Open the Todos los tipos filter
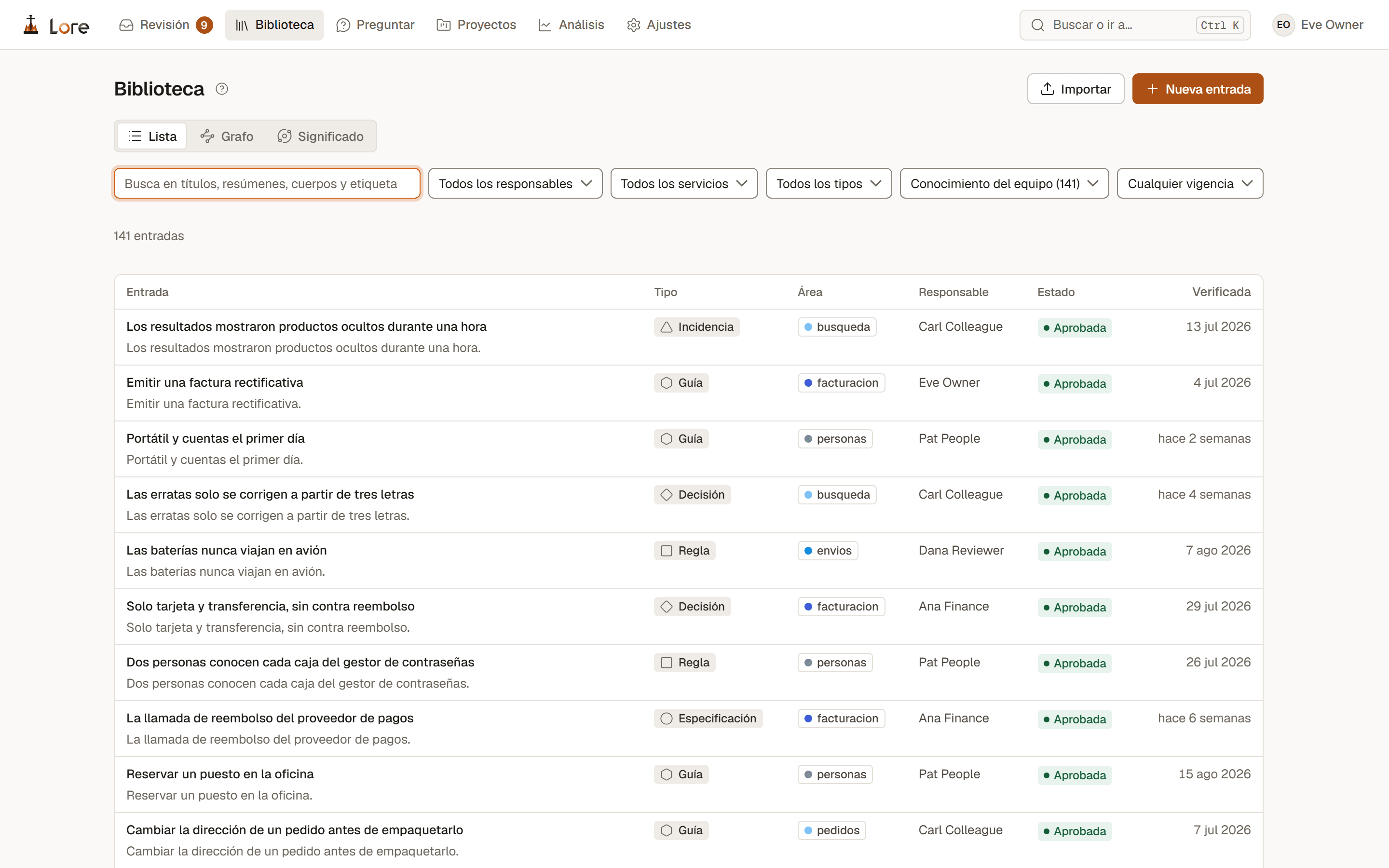 coord(828,184)
